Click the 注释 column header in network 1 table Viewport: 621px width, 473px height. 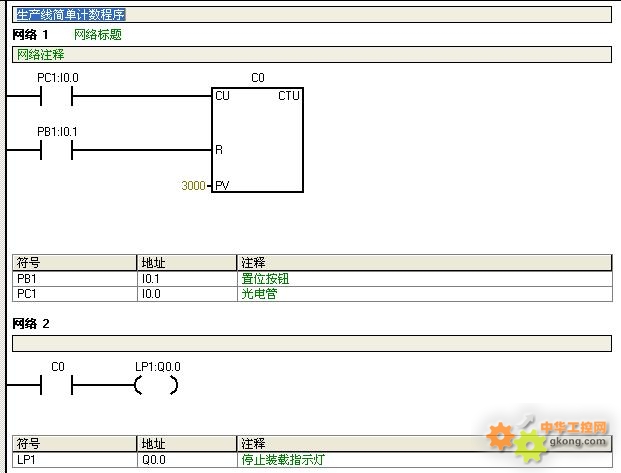425,263
